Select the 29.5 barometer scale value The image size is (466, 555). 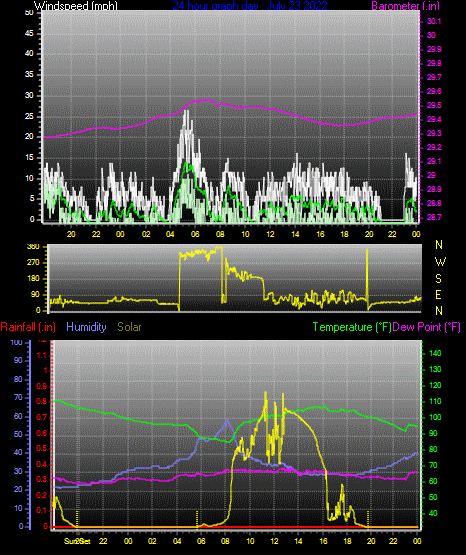coord(434,105)
